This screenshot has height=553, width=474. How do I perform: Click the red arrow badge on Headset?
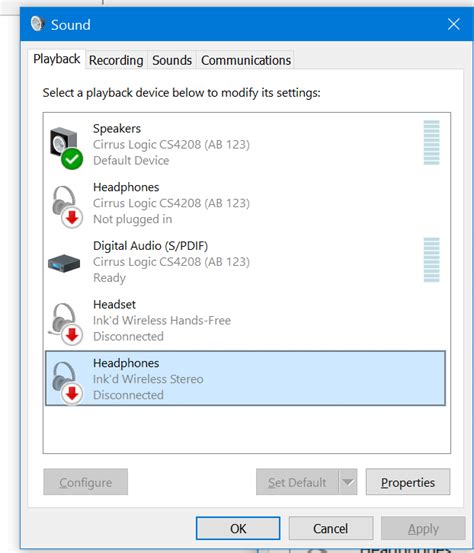72,334
